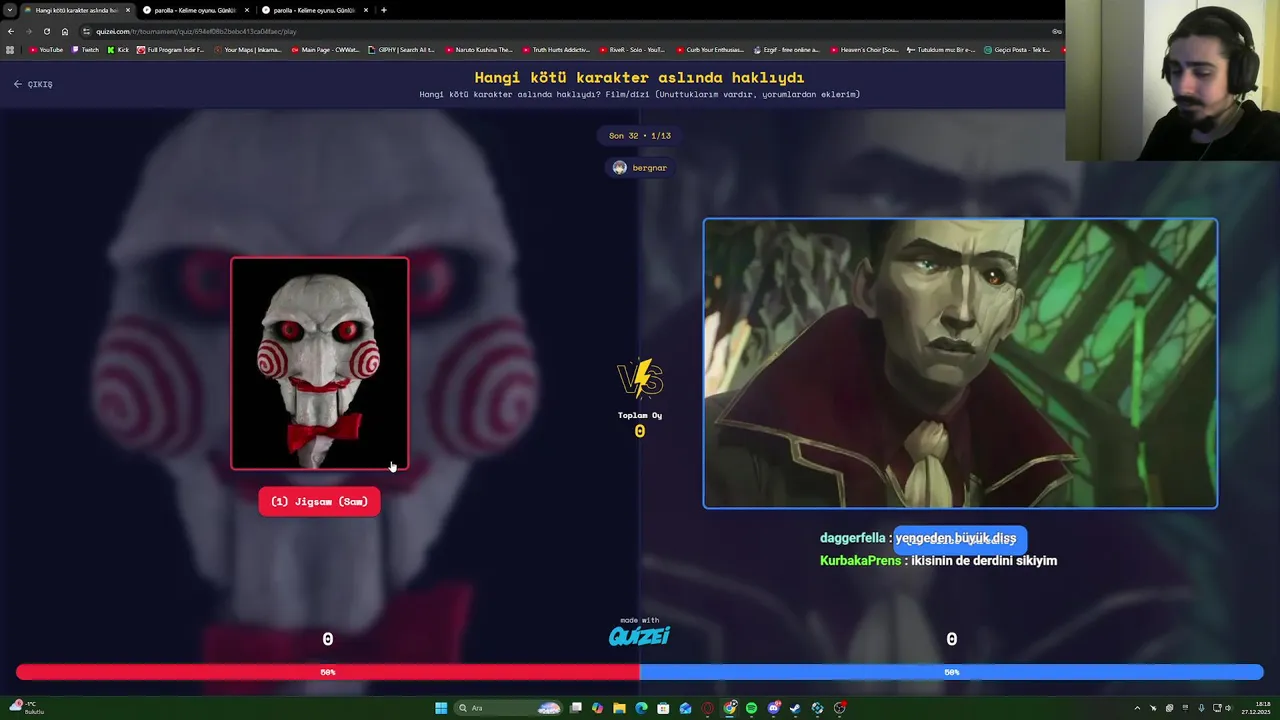1280x720 pixels.
Task: Open the Ezgif free online bookmark
Action: click(787, 49)
